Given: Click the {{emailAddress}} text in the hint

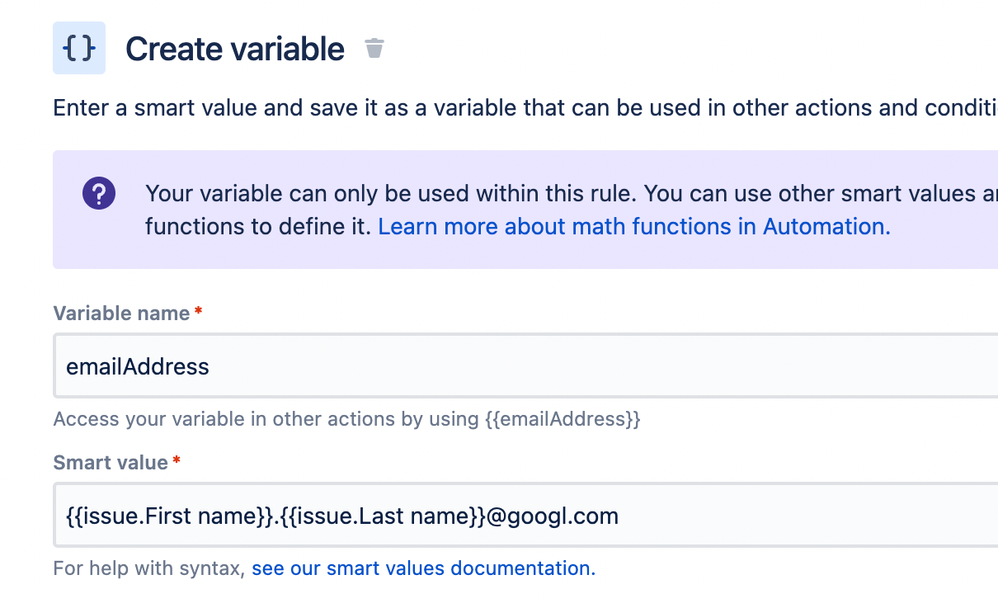Looking at the screenshot, I should point(563,419).
